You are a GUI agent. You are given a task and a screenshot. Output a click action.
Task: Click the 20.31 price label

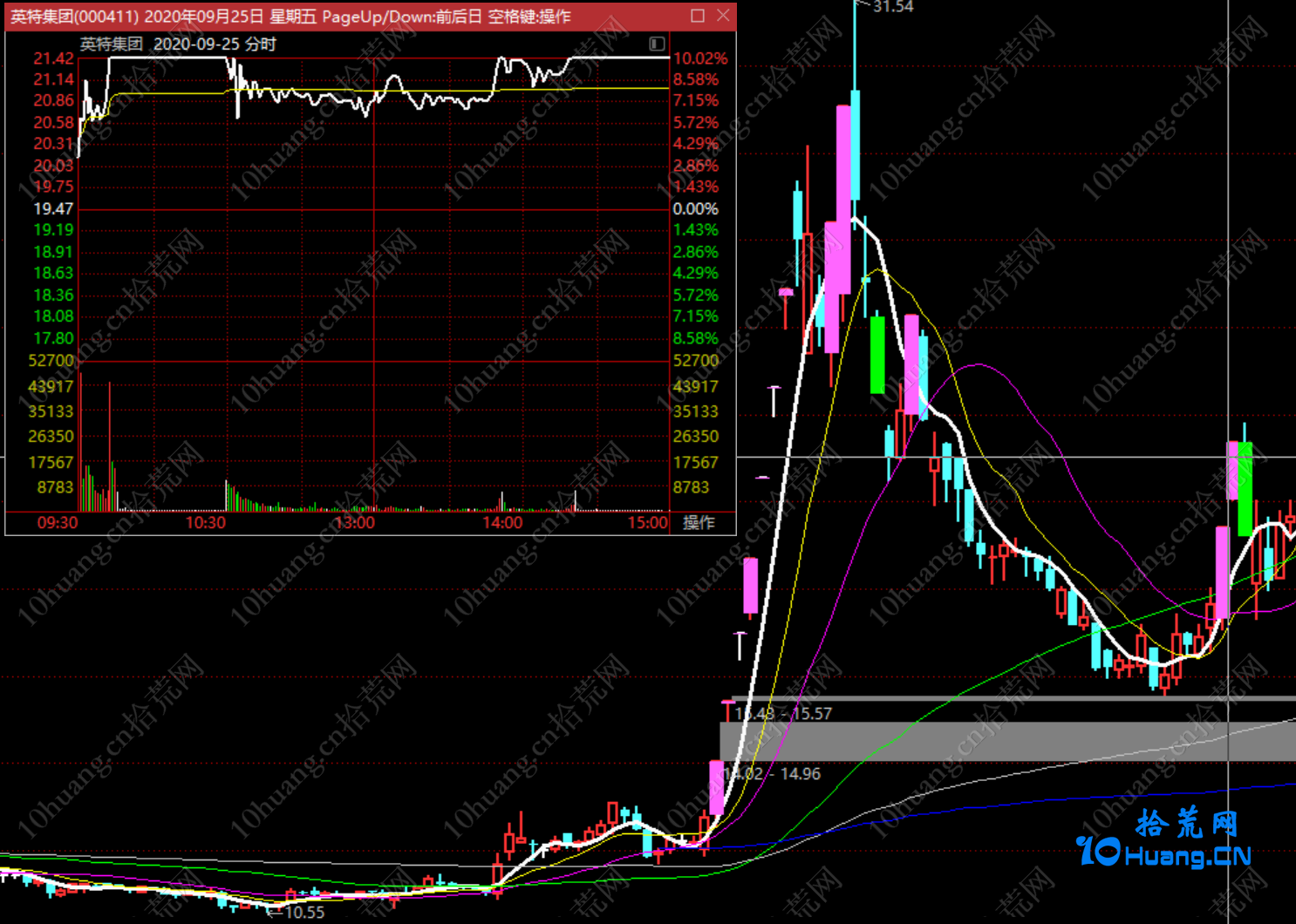tap(53, 144)
